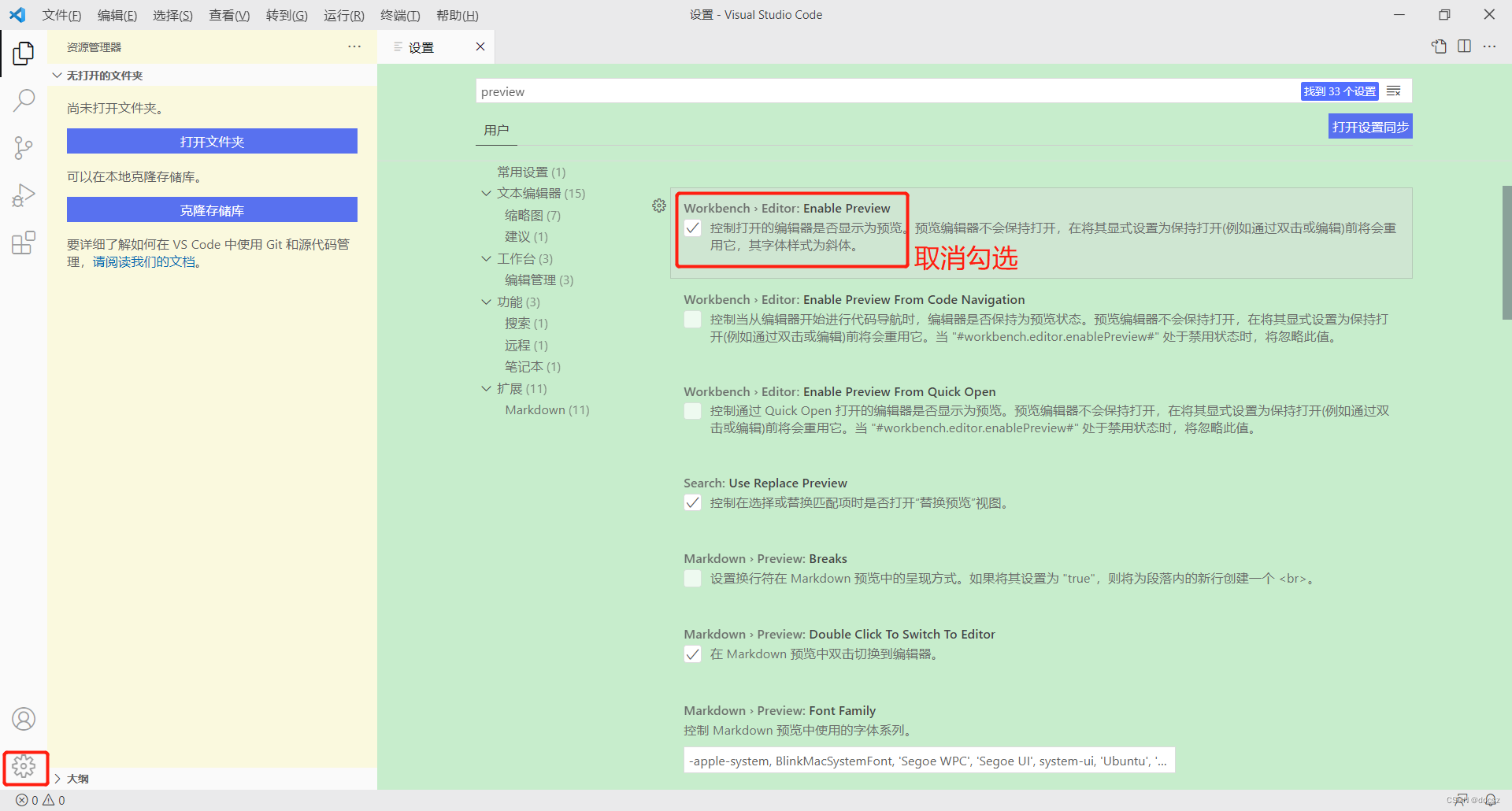Toggle Markdown Preview Breaks checkbox
The image size is (1512, 811).
point(692,579)
